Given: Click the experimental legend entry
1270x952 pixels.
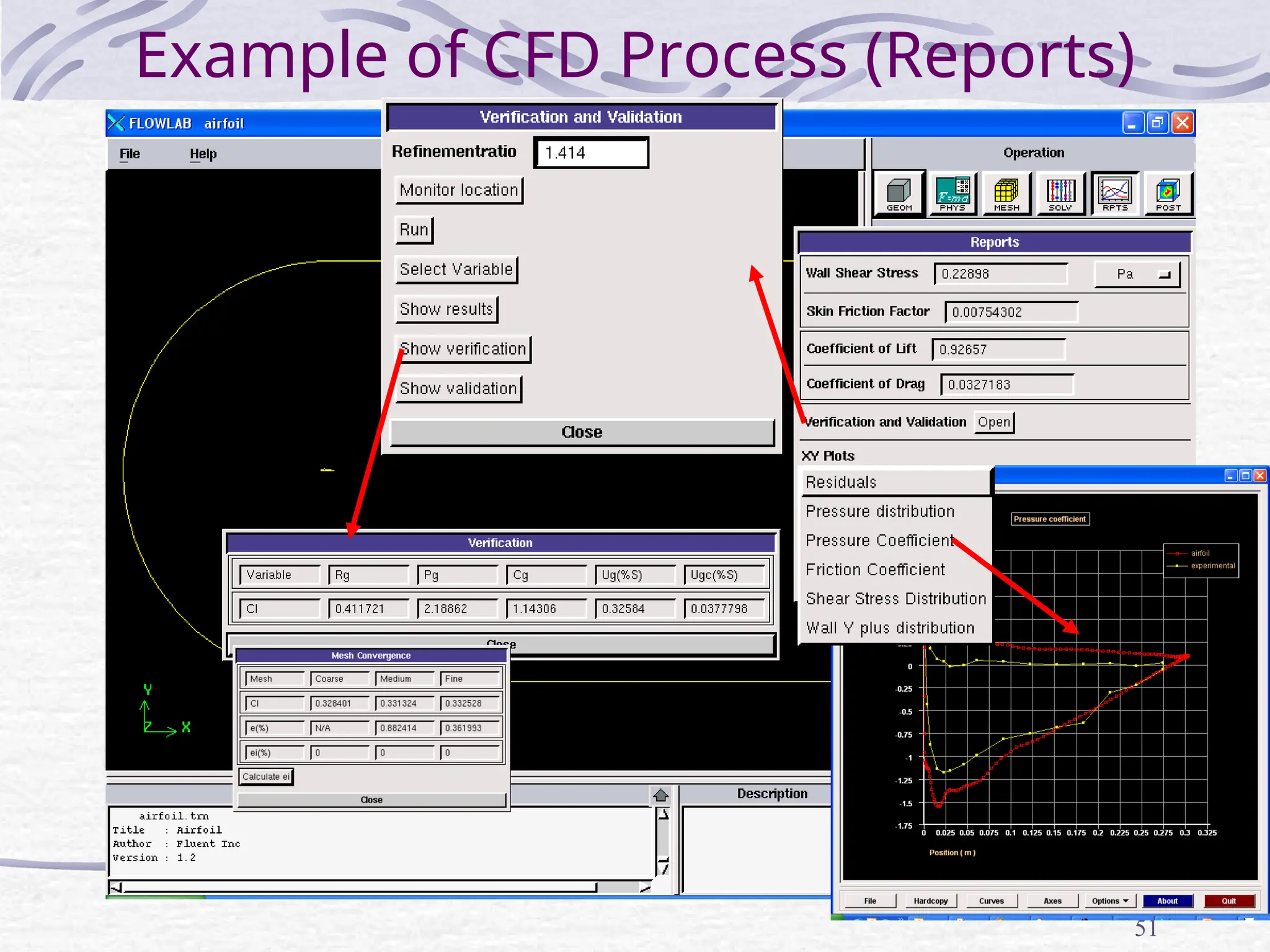Looking at the screenshot, I should 1202,566.
